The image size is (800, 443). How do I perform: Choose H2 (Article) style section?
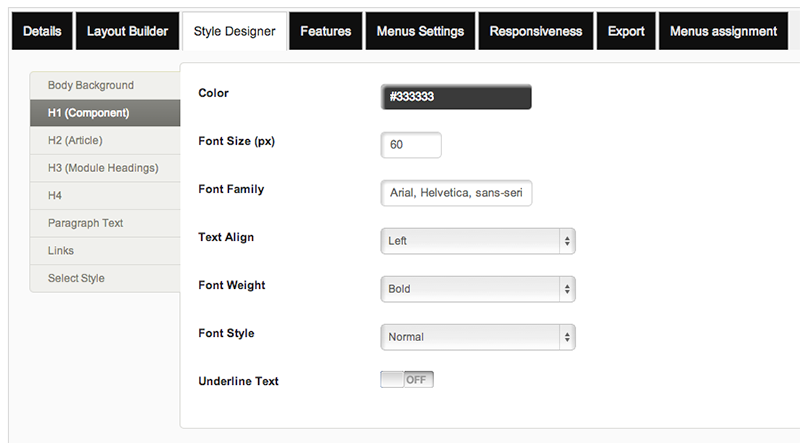pyautogui.click(x=105, y=140)
